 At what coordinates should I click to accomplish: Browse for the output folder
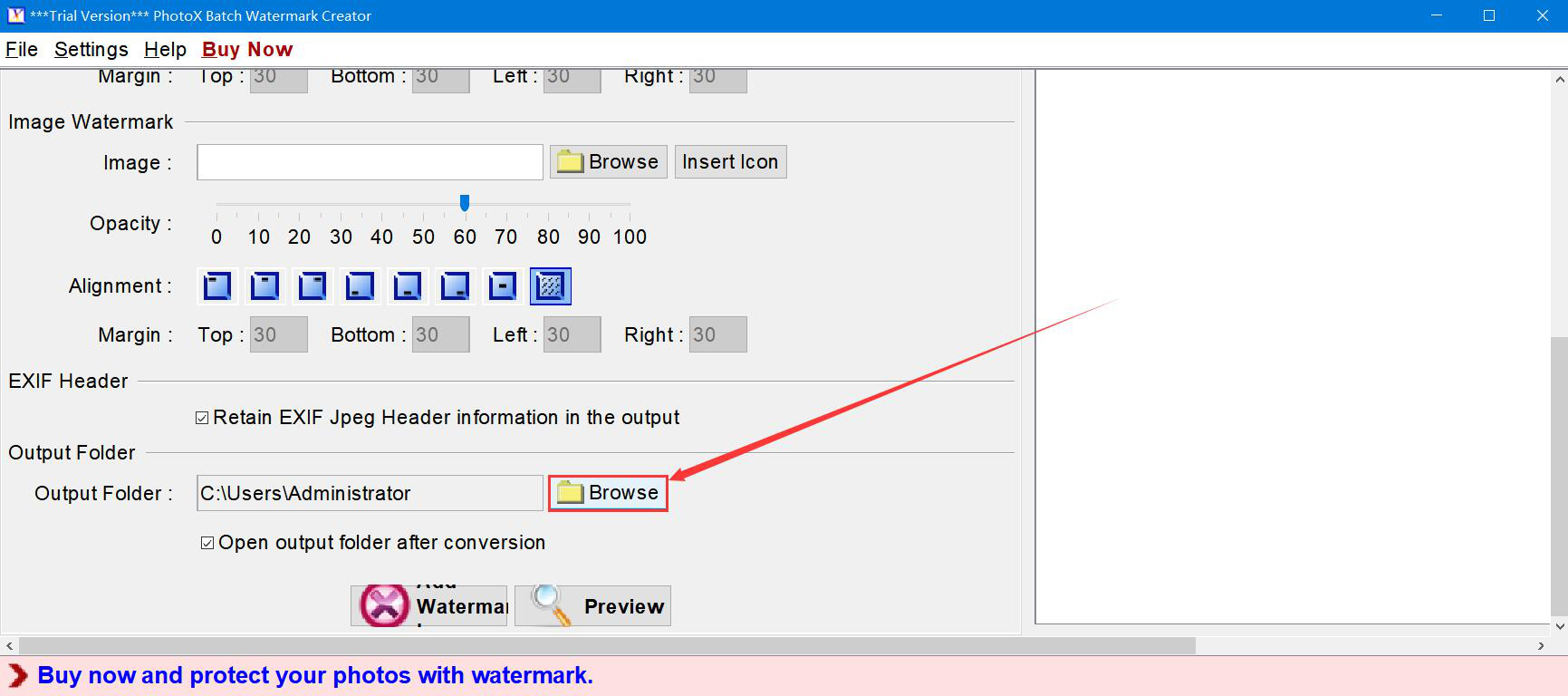(609, 493)
